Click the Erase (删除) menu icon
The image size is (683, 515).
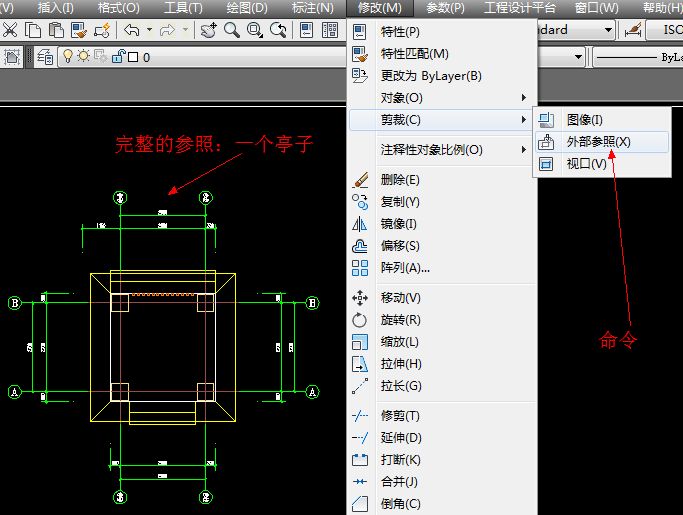click(361, 180)
